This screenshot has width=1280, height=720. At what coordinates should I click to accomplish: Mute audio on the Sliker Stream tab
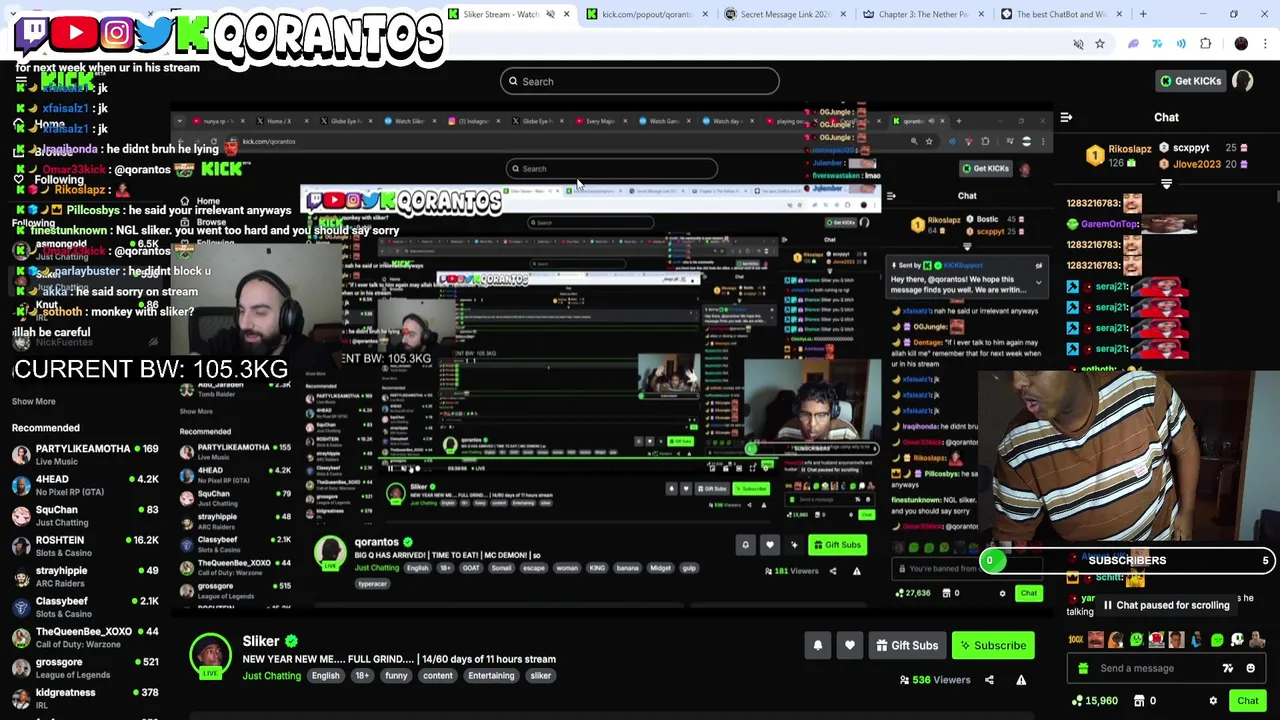[x=550, y=14]
